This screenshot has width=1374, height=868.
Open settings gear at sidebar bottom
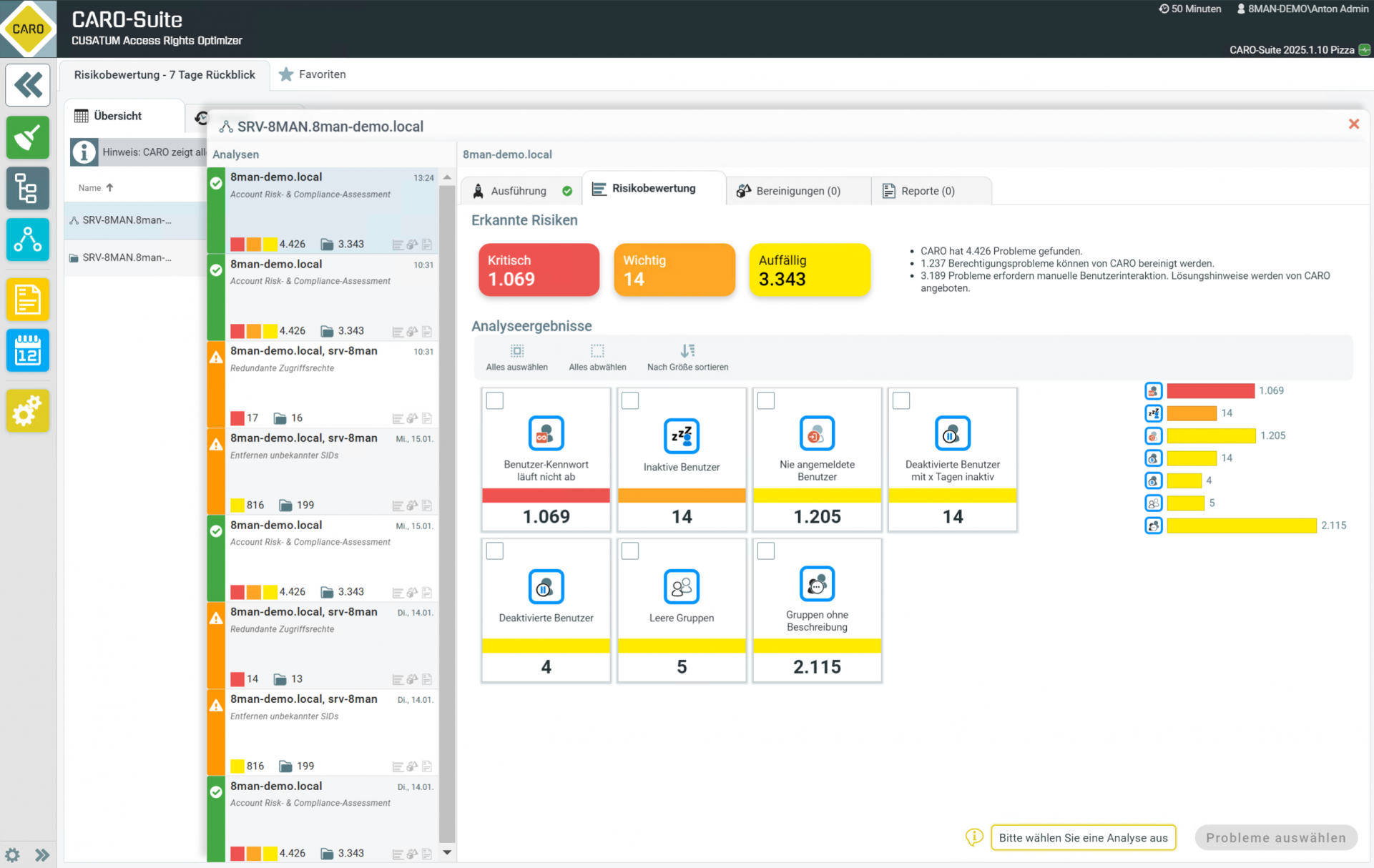tap(12, 854)
